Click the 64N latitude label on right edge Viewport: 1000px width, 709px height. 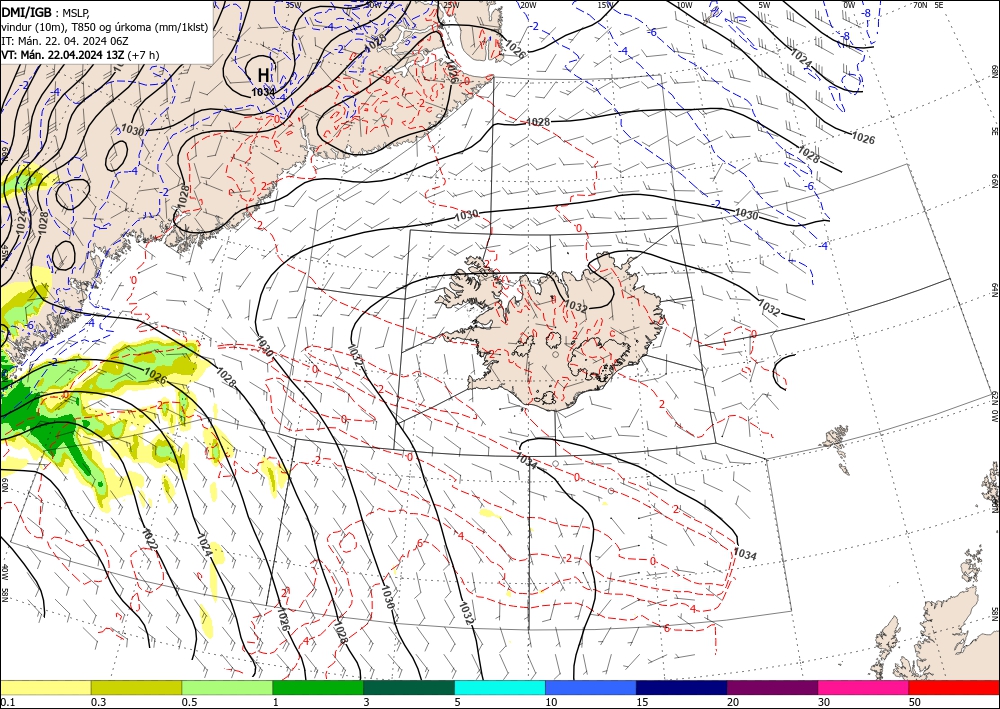point(994,290)
